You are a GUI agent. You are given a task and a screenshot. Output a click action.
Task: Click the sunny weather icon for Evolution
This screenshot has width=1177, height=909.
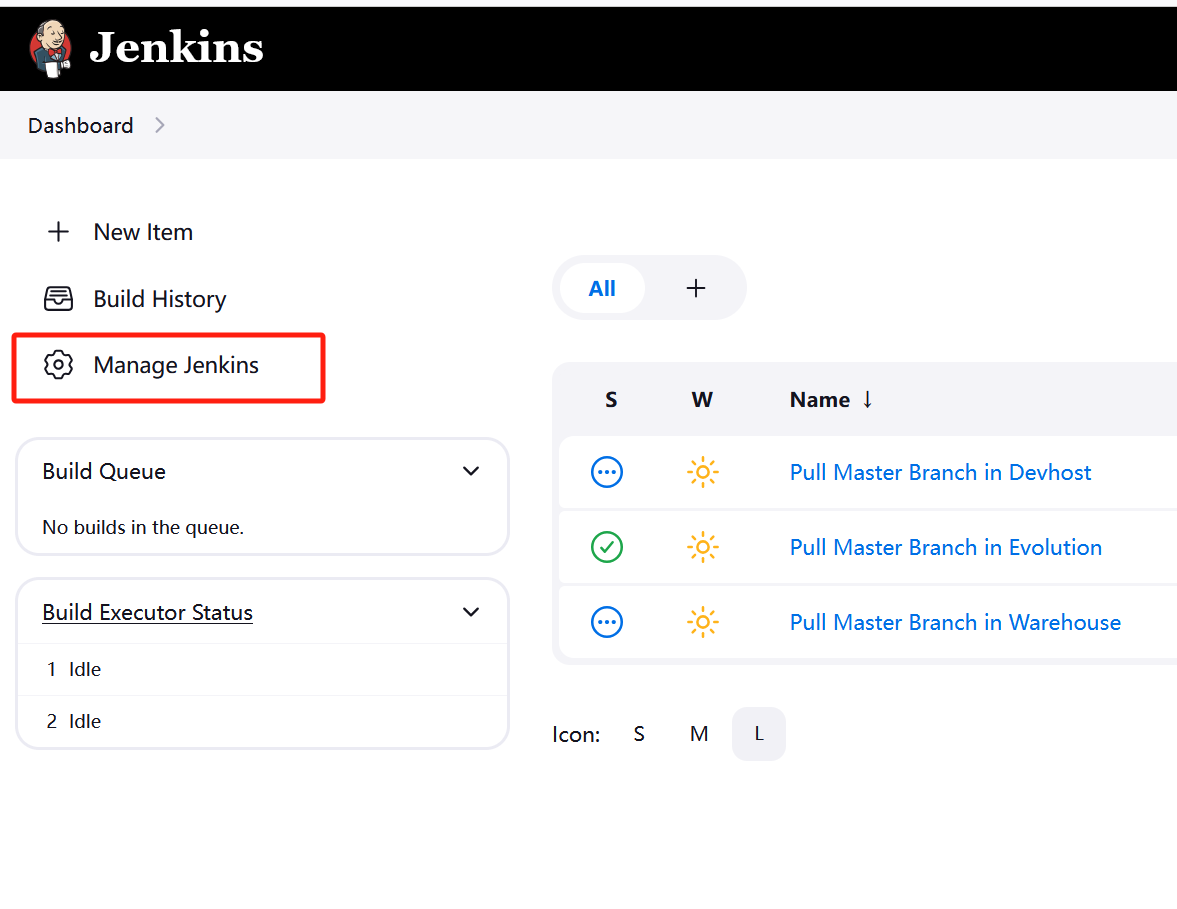coord(703,547)
